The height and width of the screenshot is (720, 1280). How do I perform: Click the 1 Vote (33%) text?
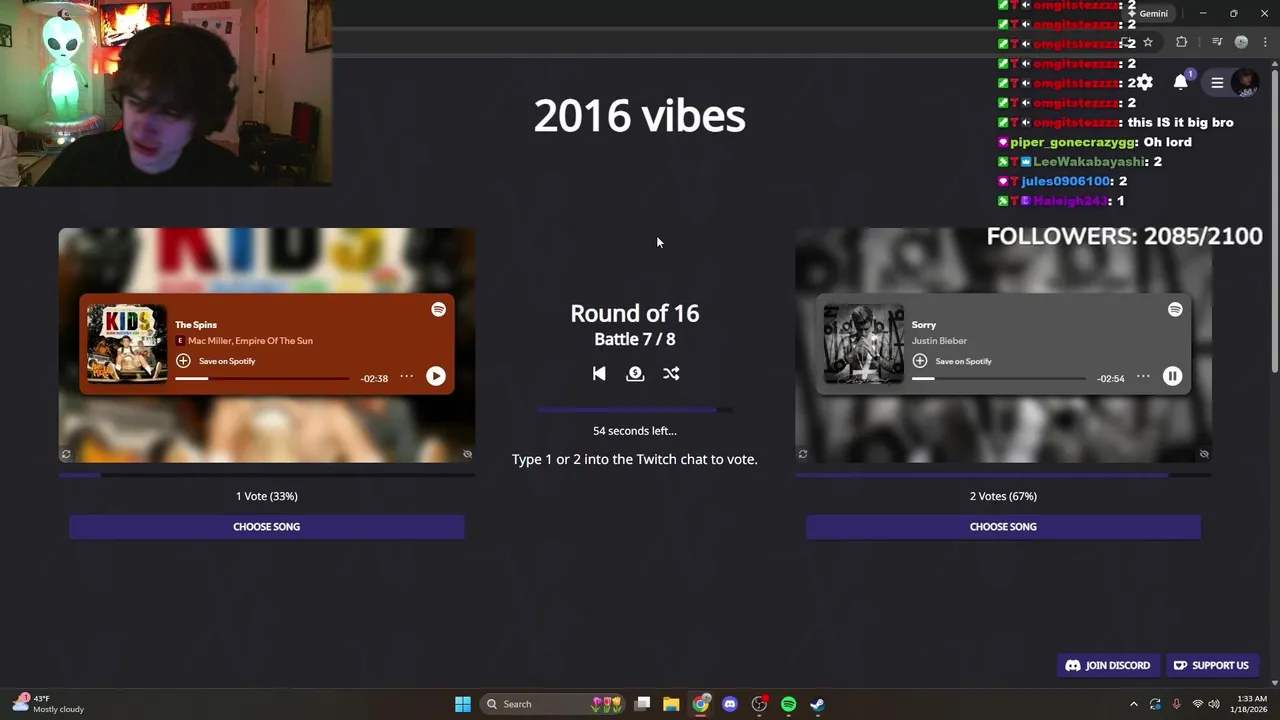[x=266, y=496]
